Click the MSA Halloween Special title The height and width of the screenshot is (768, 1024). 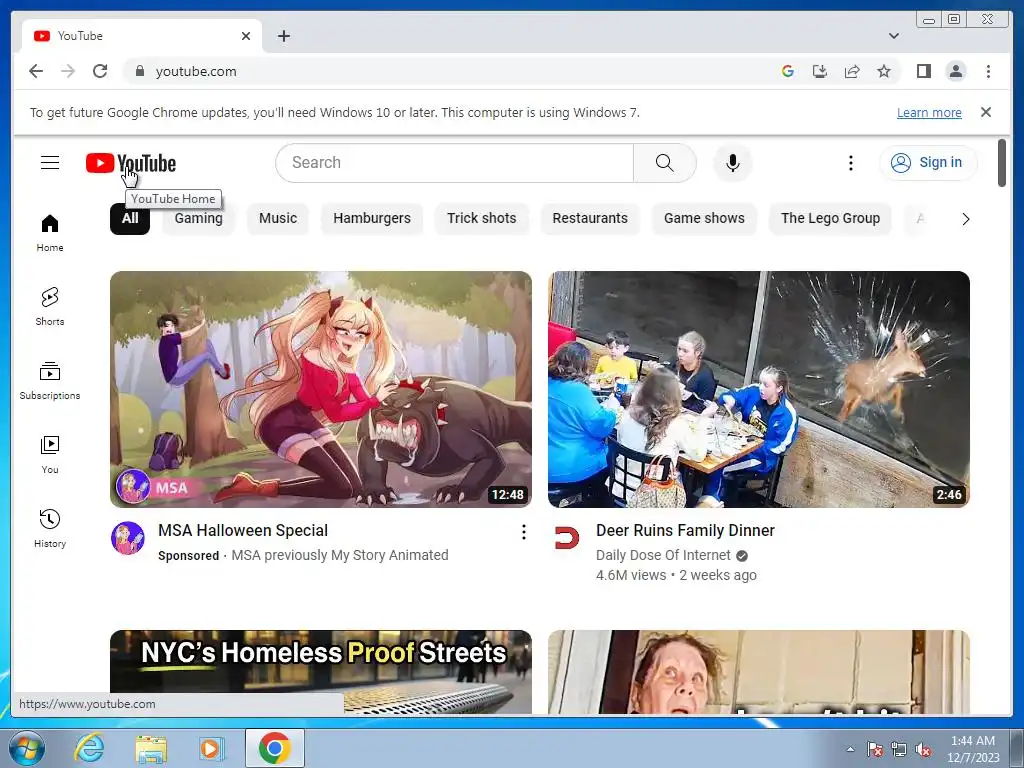click(243, 530)
